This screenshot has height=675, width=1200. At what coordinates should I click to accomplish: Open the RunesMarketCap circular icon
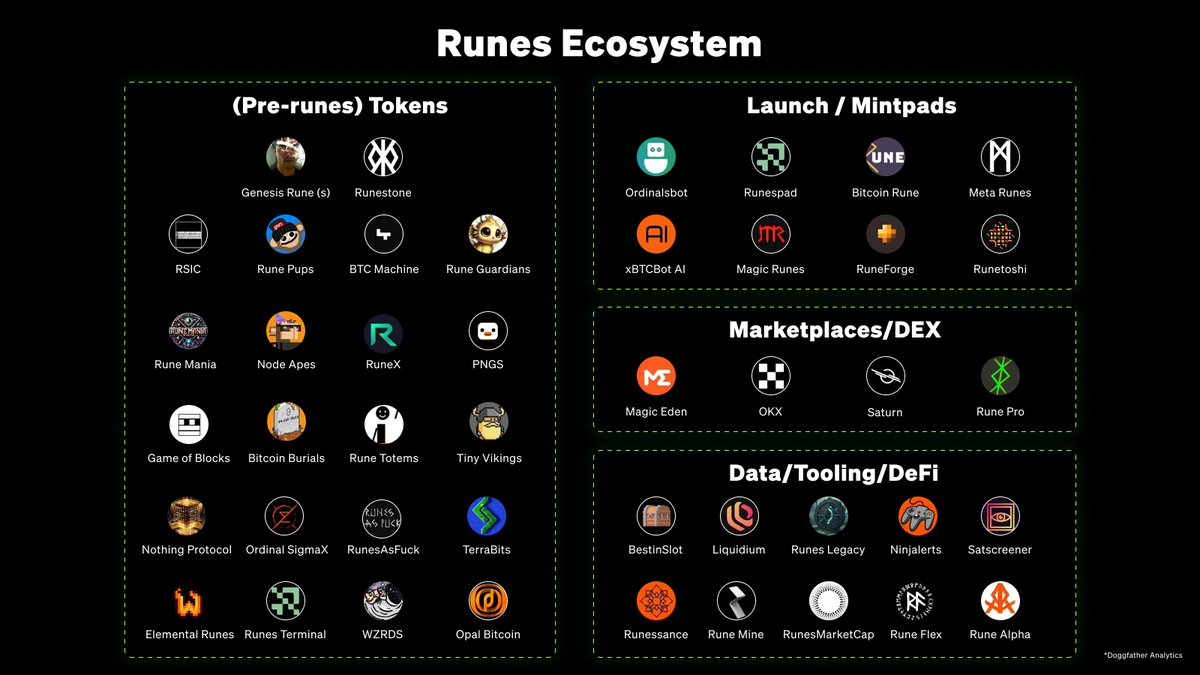[x=828, y=601]
